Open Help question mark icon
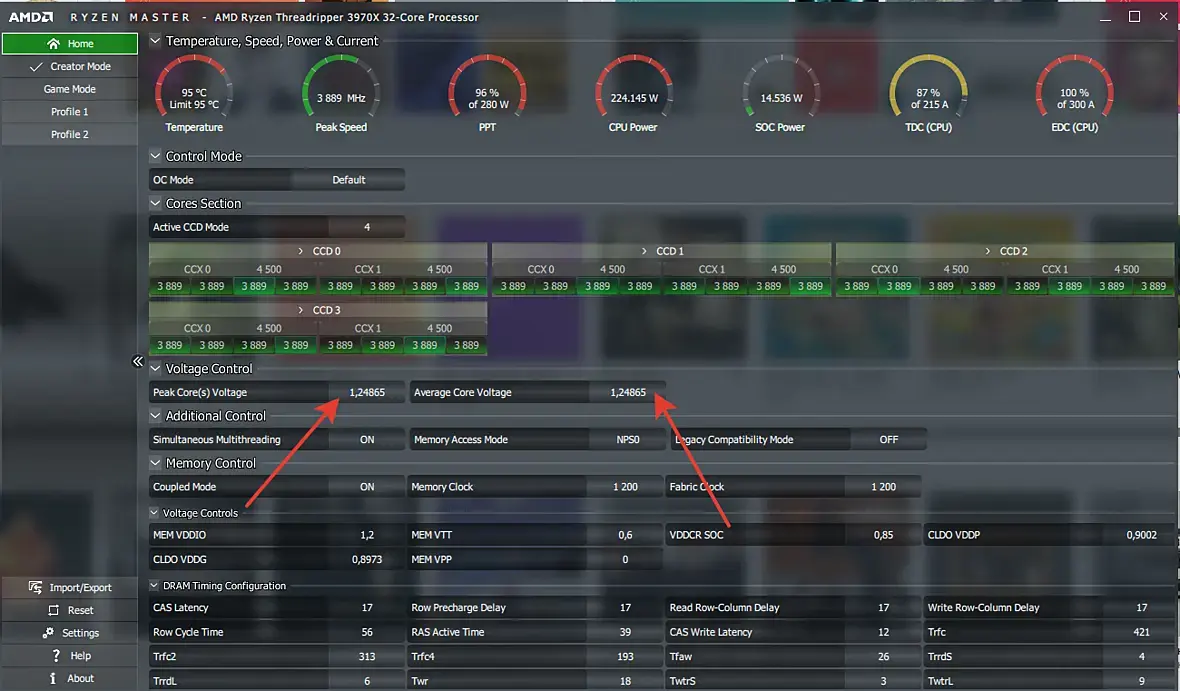Screen dimensions: 1180x691 coord(56,656)
